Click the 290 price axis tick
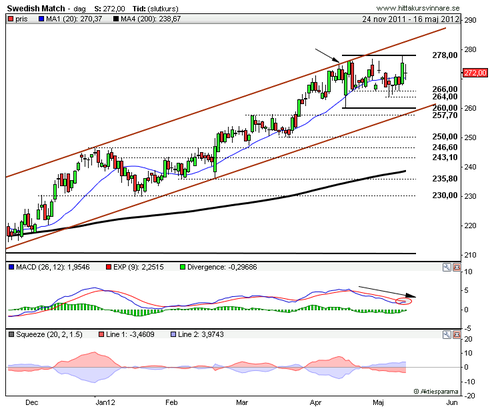 click(470, 20)
